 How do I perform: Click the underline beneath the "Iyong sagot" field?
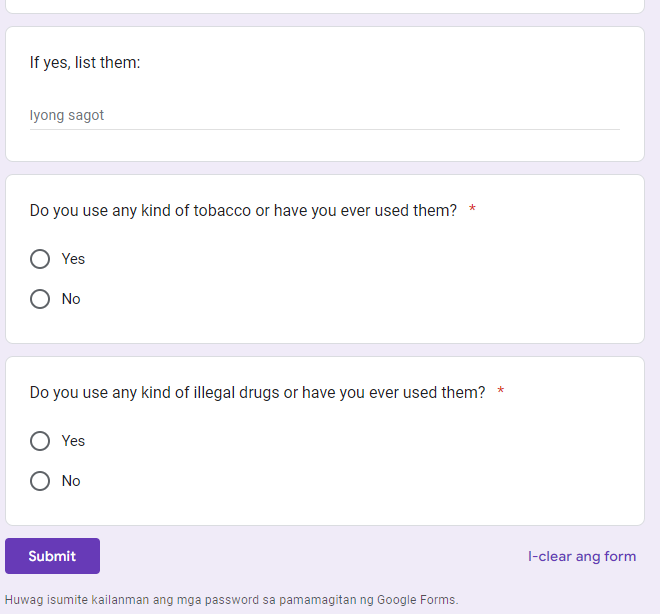pyautogui.click(x=324, y=129)
